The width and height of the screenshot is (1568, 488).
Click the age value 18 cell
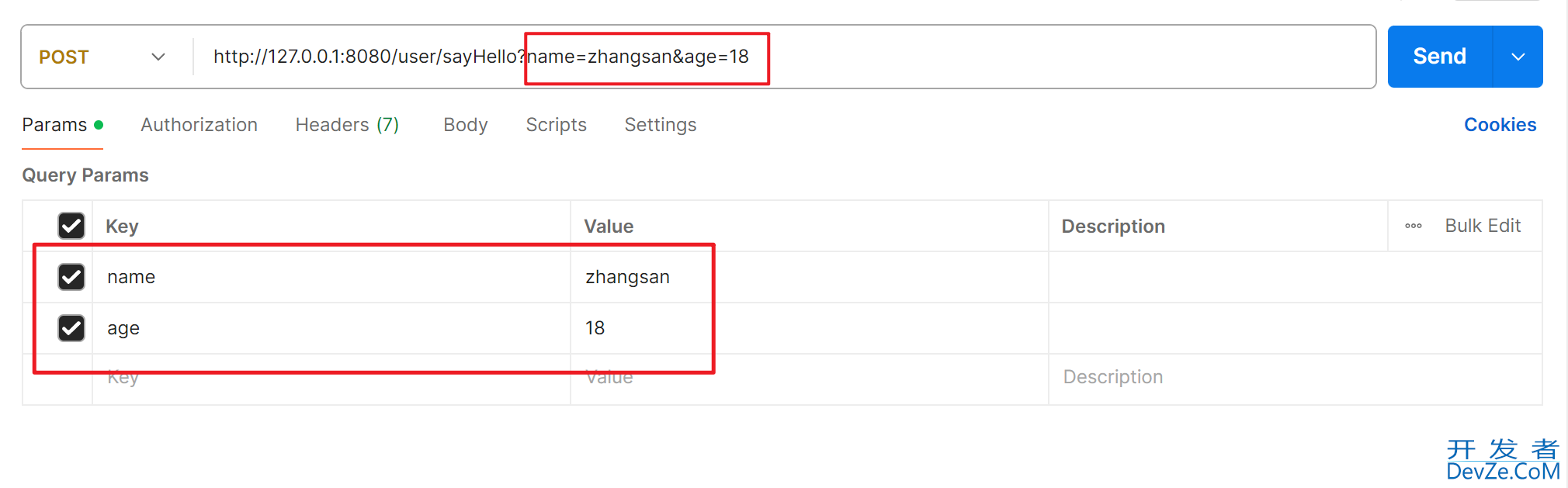(x=810, y=328)
